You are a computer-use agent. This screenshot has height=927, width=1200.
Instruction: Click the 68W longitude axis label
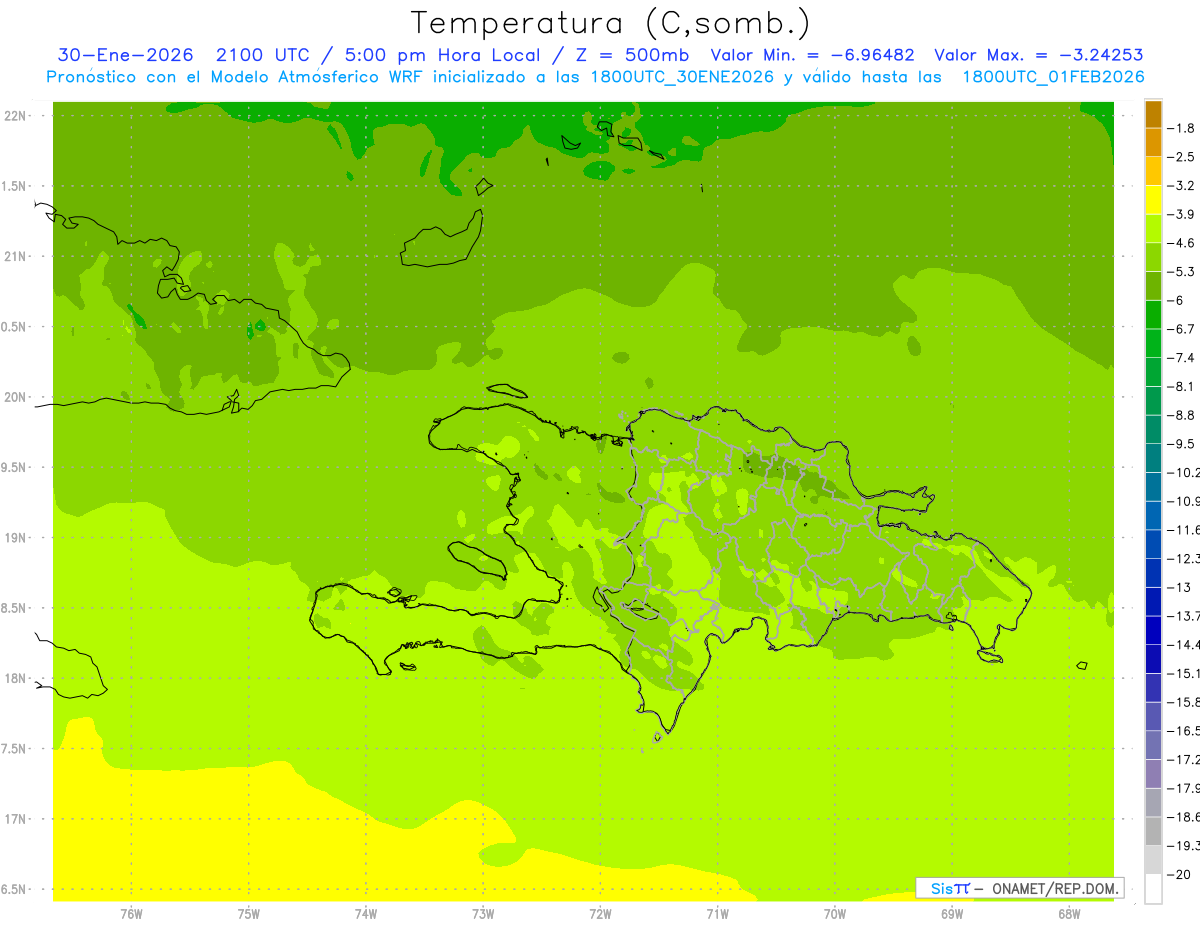pyautogui.click(x=1069, y=913)
